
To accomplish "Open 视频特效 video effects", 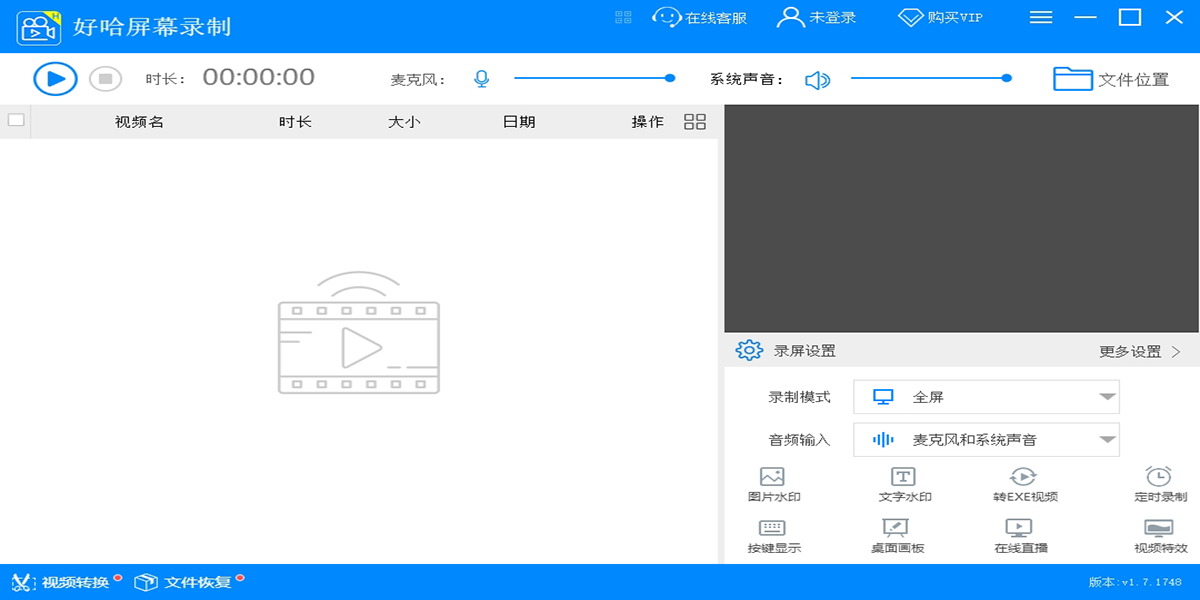I will pos(1159,529).
